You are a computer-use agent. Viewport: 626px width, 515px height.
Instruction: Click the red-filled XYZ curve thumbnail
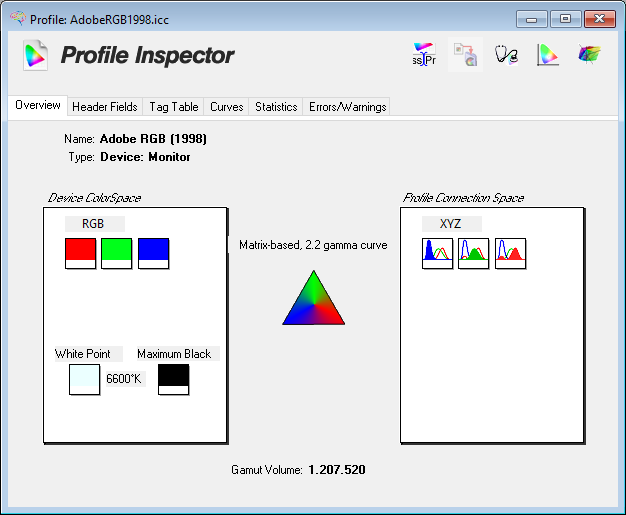tap(510, 254)
